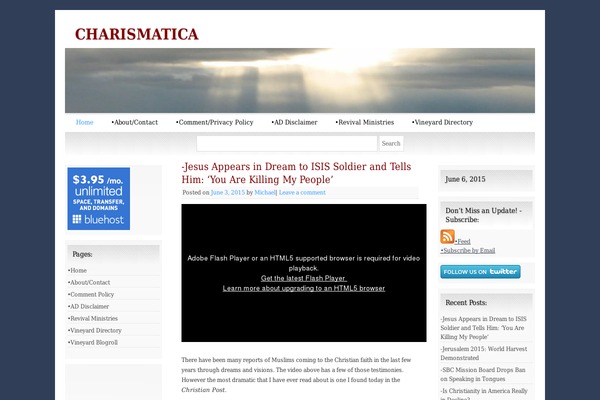This screenshot has width=600, height=400.
Task: Click the Search button
Action: (391, 144)
